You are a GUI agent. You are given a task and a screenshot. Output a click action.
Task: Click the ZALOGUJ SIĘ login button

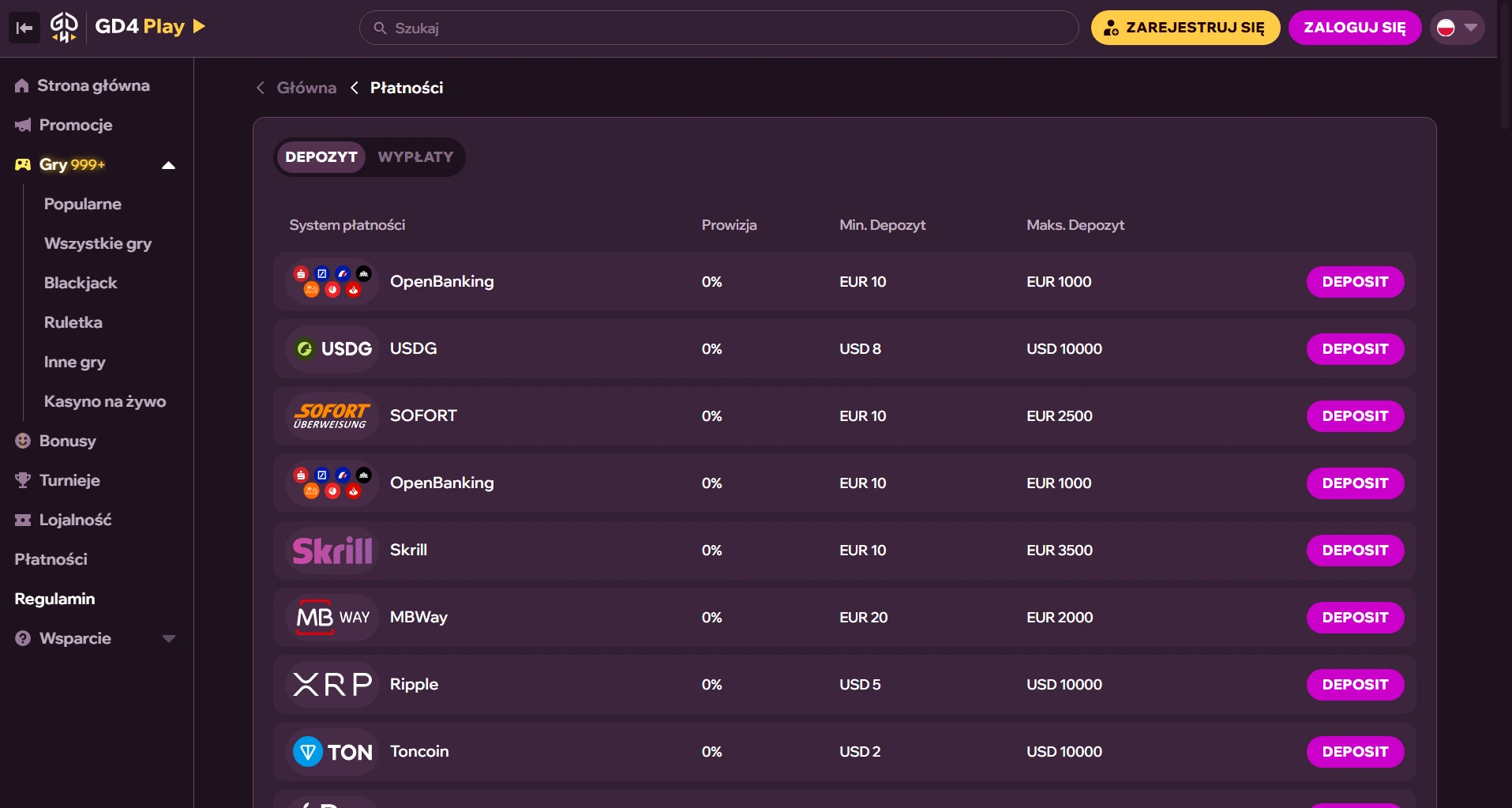point(1354,28)
